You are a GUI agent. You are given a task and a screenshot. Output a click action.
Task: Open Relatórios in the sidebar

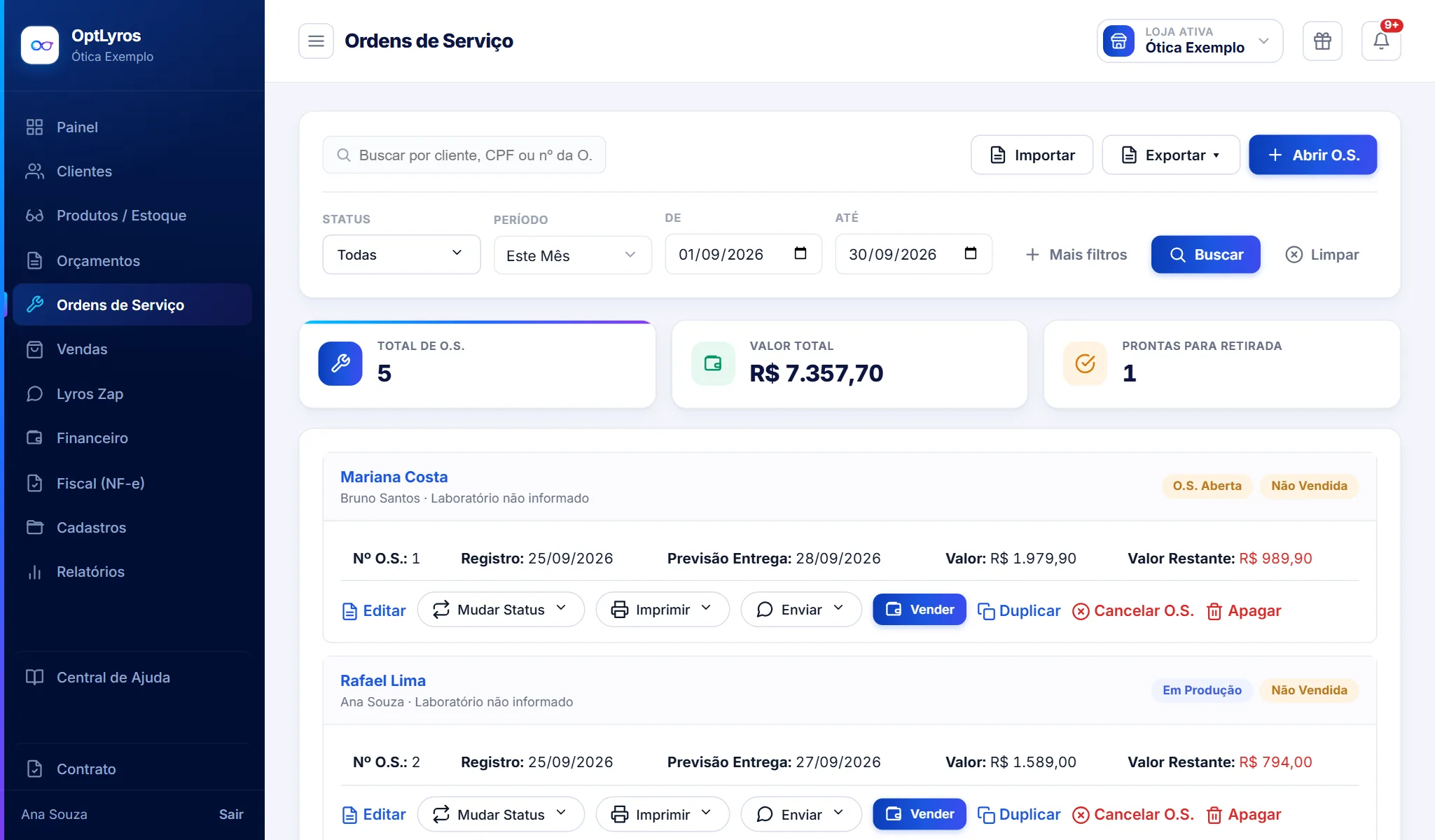point(132,571)
